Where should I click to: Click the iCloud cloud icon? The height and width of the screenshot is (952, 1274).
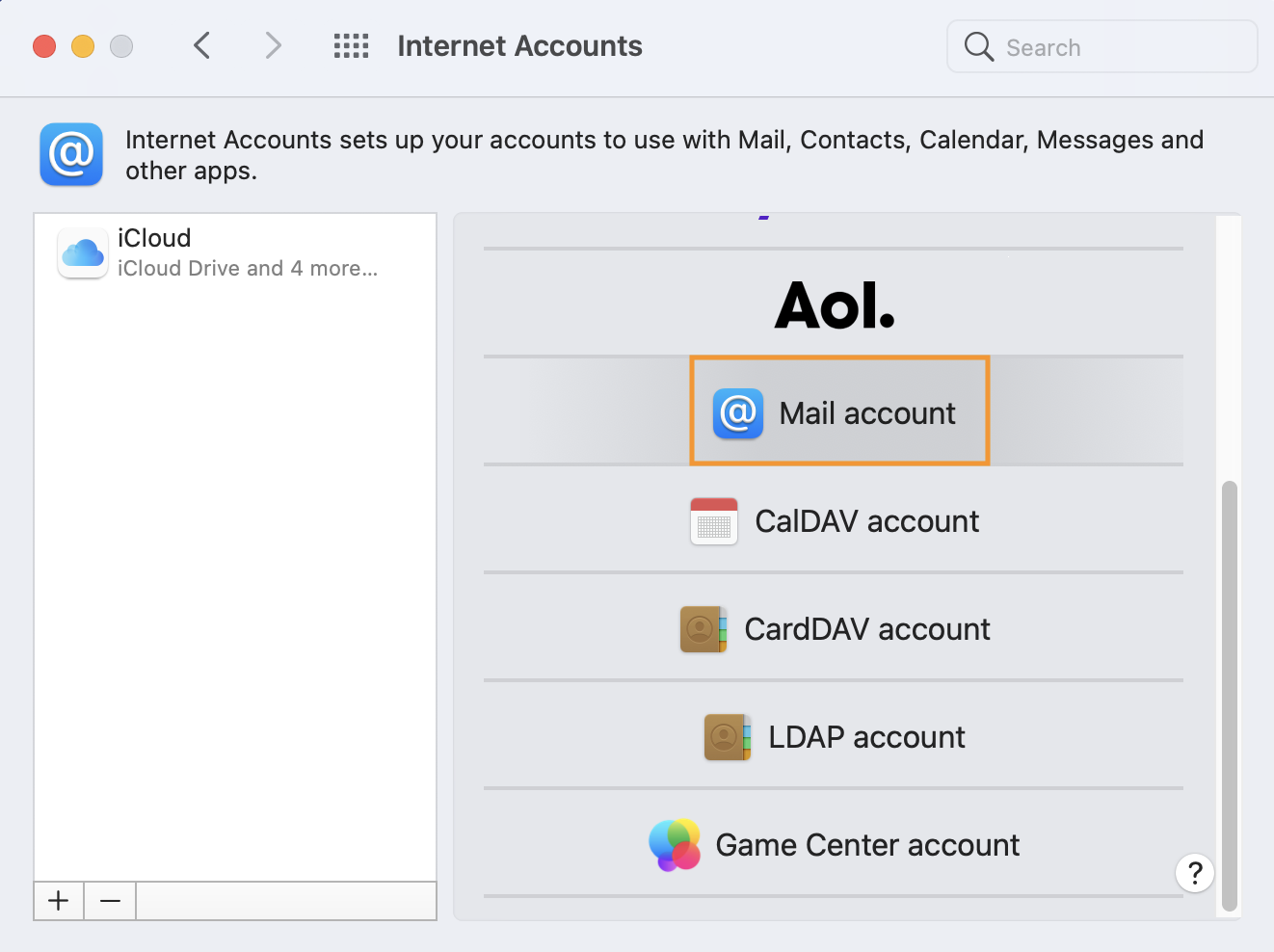click(x=83, y=253)
